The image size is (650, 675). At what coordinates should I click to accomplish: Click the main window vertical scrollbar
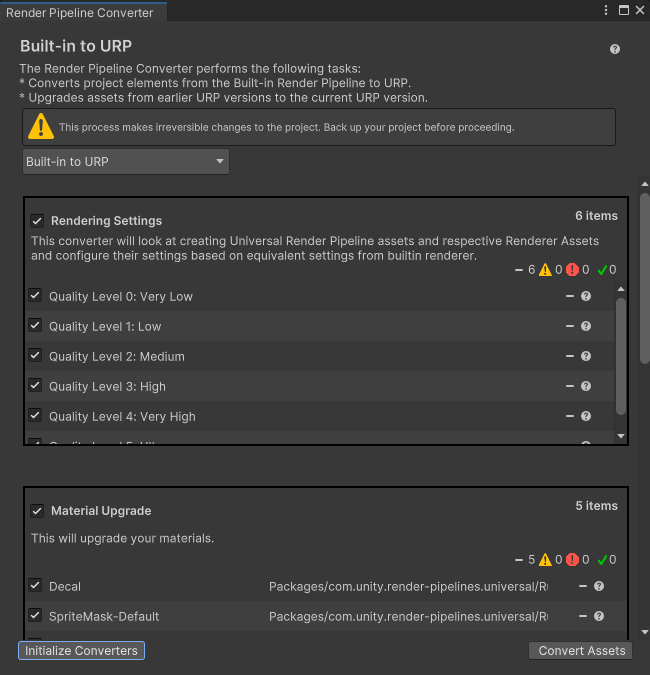645,270
